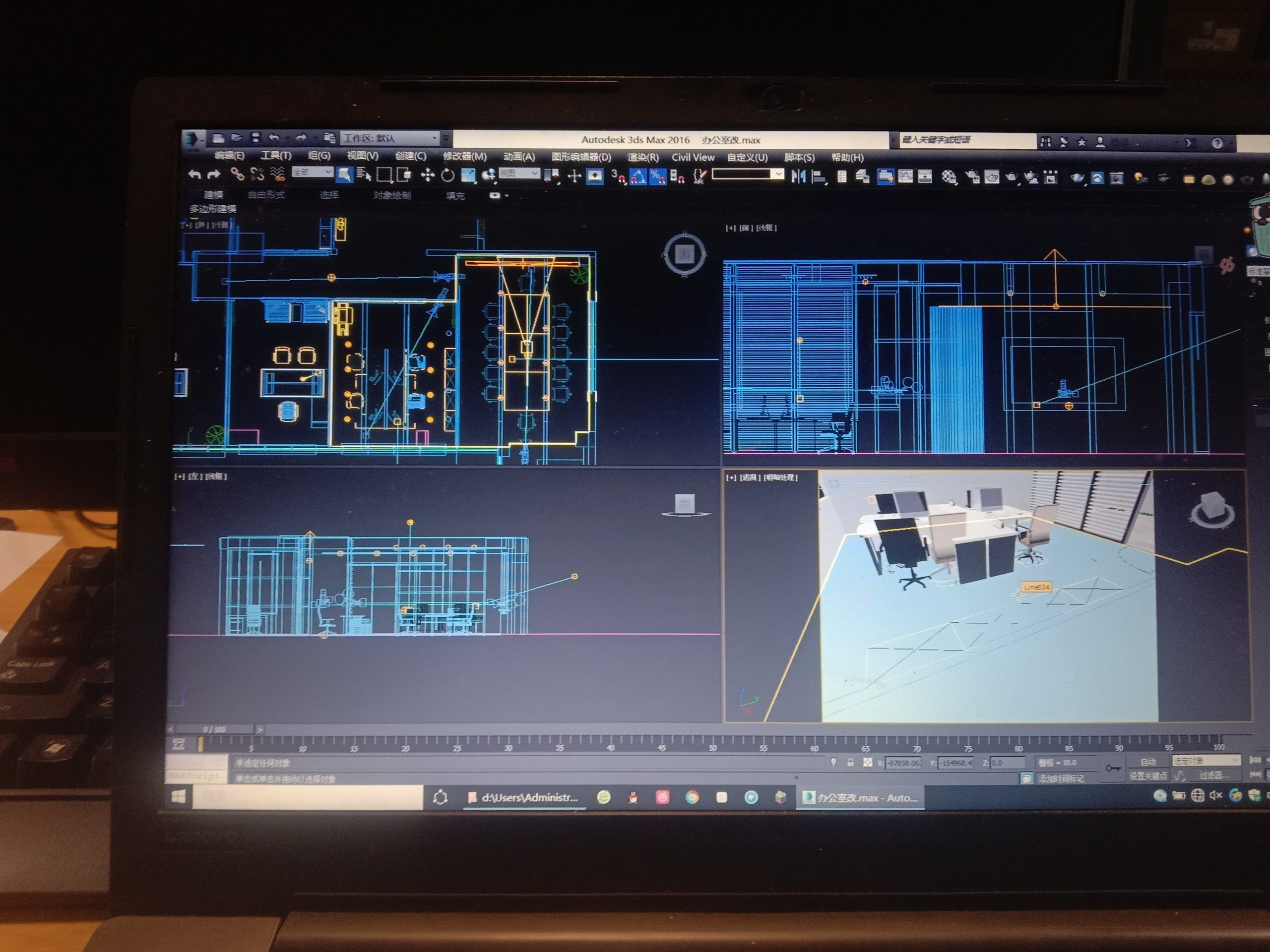1270x952 pixels.
Task: Select the Move transform tool
Action: (x=427, y=176)
